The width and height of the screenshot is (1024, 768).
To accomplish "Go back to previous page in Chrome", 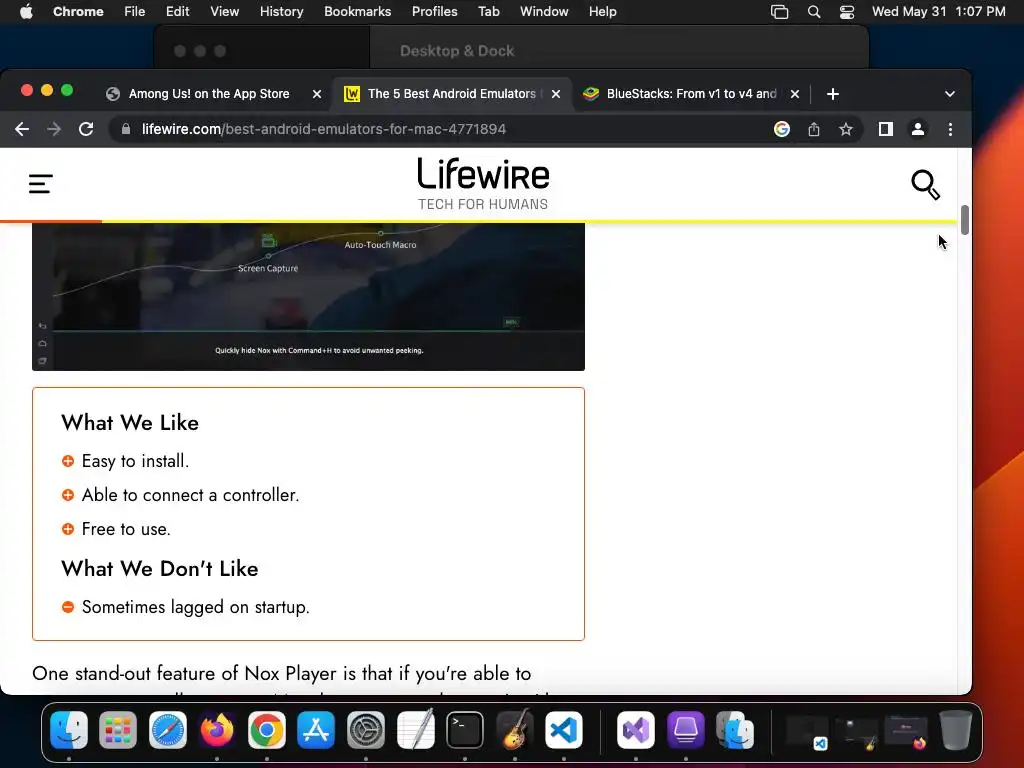I will coord(22,129).
